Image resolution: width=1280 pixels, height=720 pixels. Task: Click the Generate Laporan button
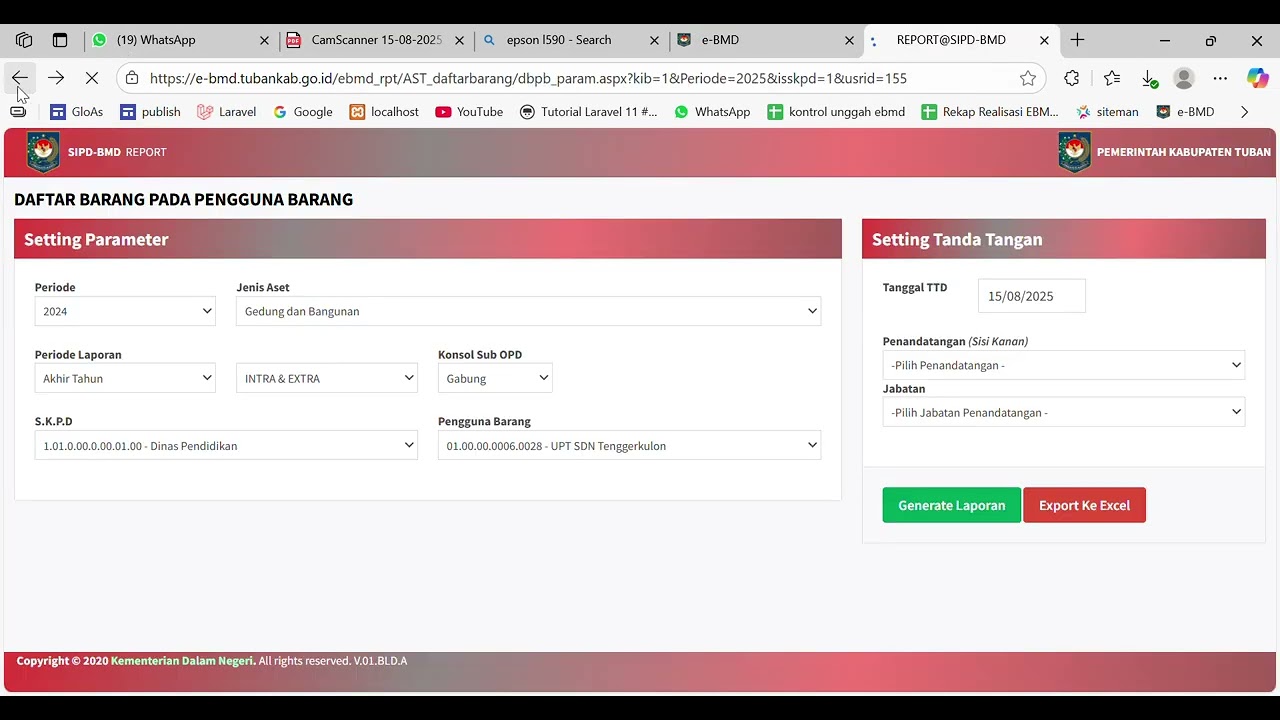click(951, 505)
